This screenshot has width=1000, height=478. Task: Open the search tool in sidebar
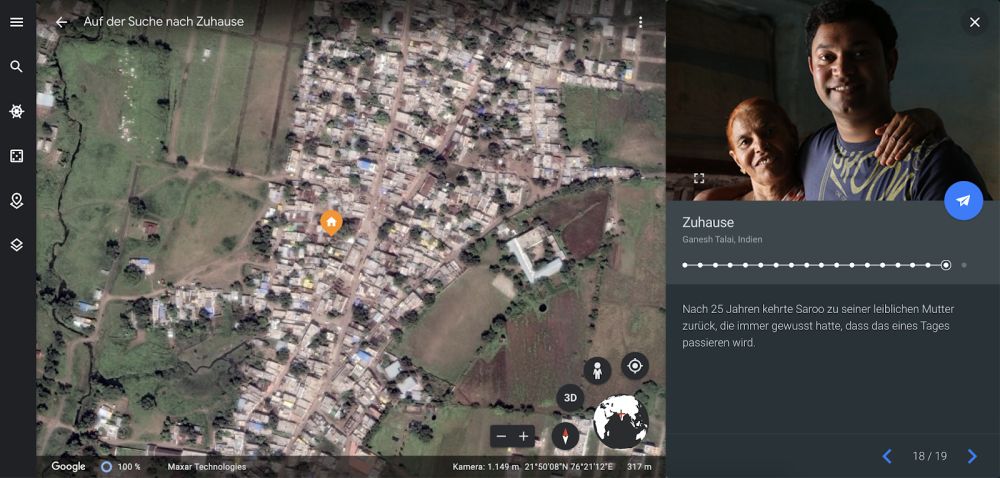pyautogui.click(x=17, y=67)
